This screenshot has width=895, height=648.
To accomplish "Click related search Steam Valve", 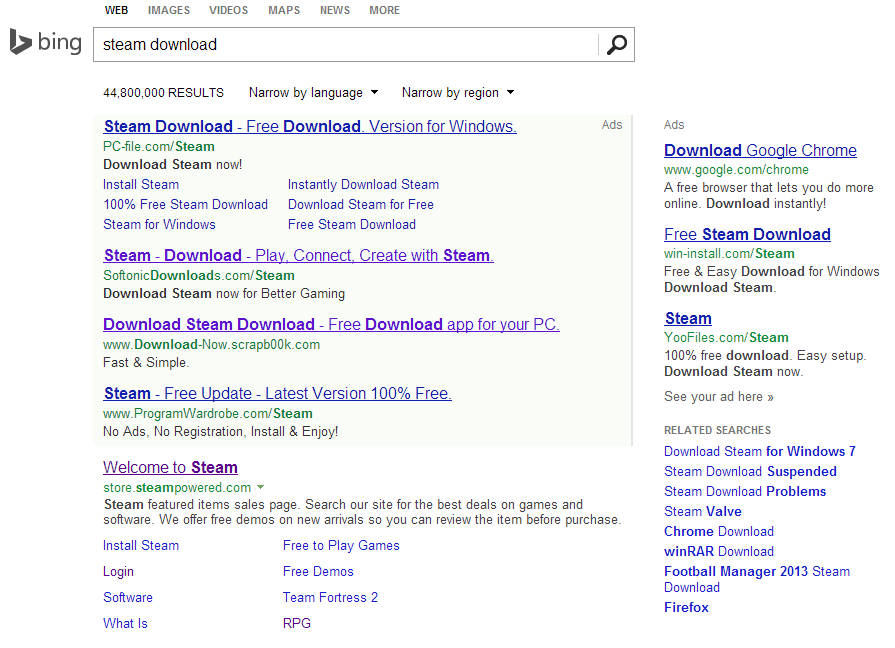I will 703,512.
